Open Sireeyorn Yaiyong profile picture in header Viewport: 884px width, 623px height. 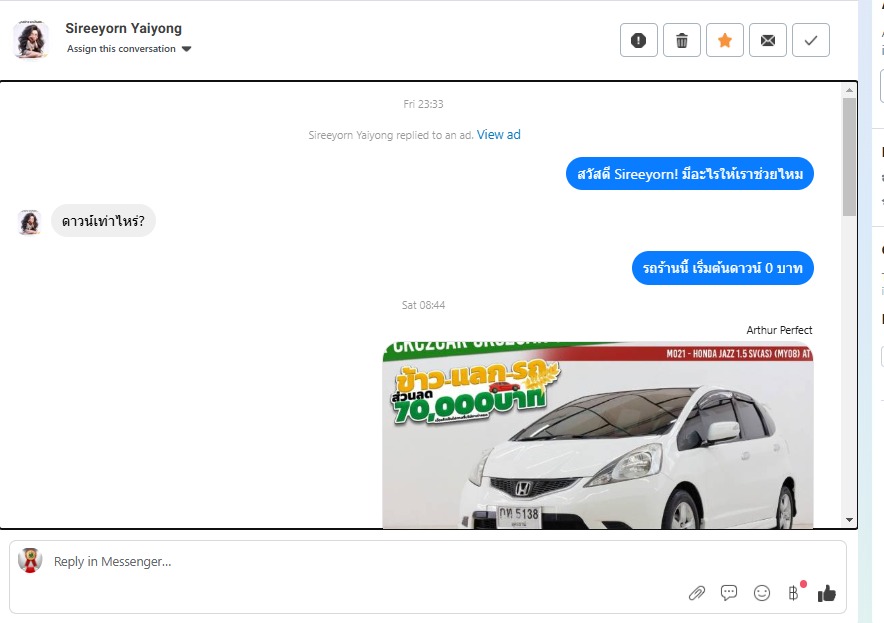[x=30, y=39]
